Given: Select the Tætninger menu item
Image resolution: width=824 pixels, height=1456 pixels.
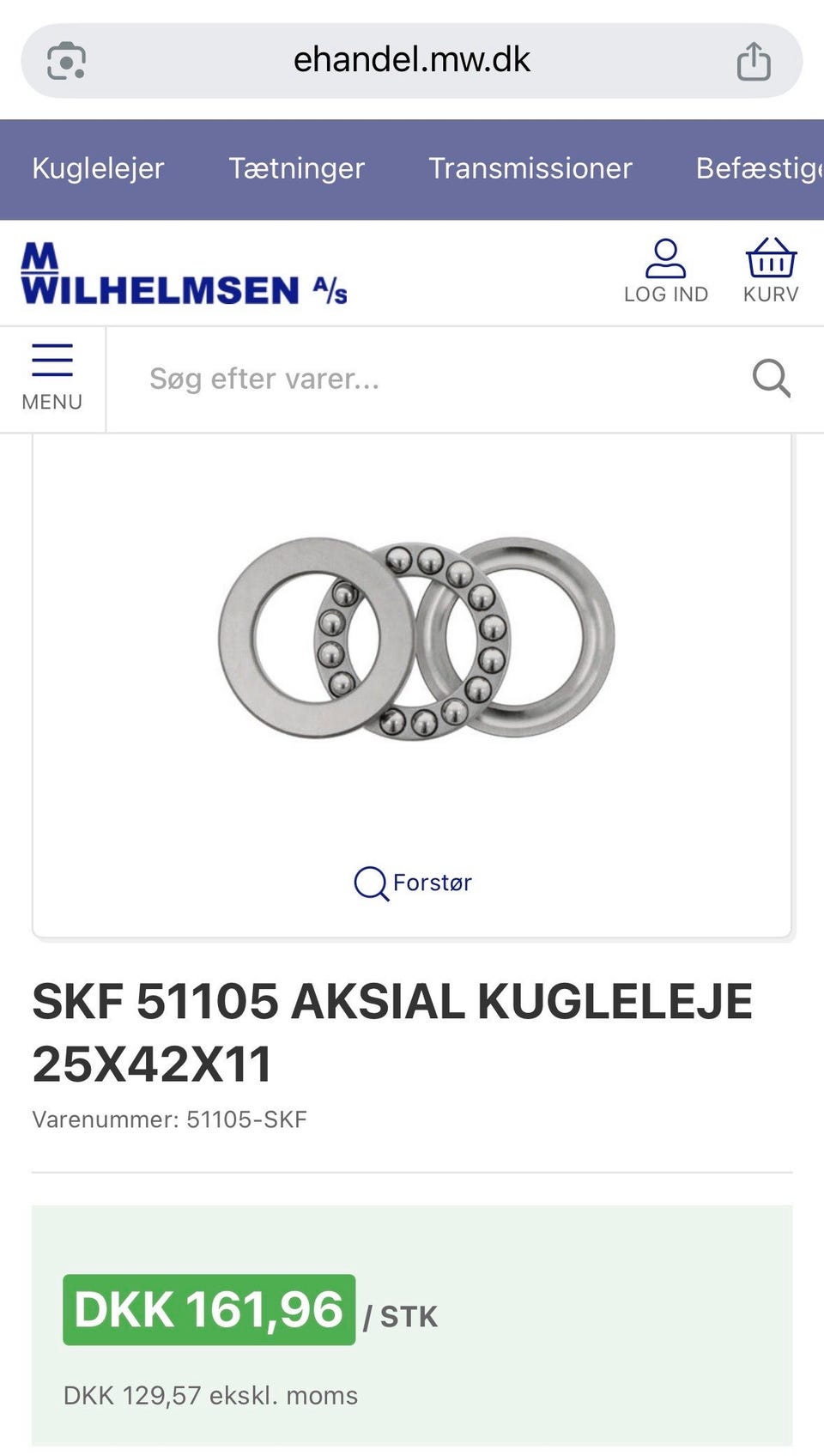Looking at the screenshot, I should point(297,168).
